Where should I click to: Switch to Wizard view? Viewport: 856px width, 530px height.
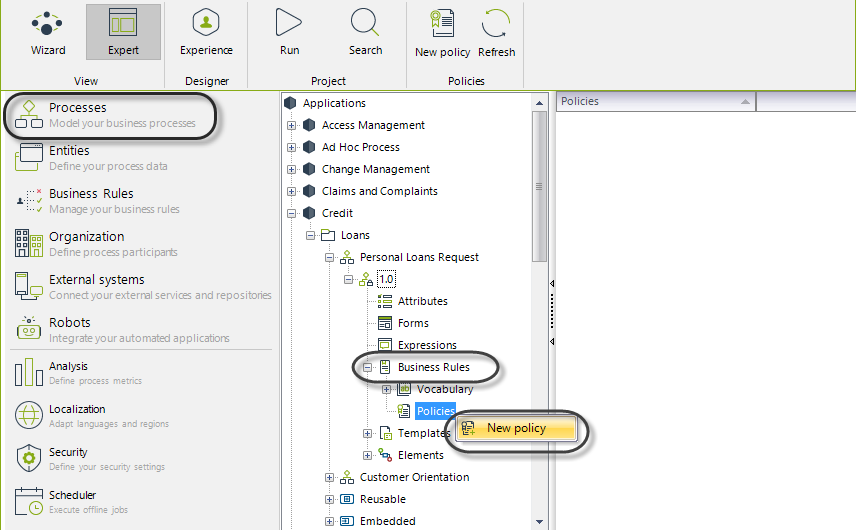point(48,33)
